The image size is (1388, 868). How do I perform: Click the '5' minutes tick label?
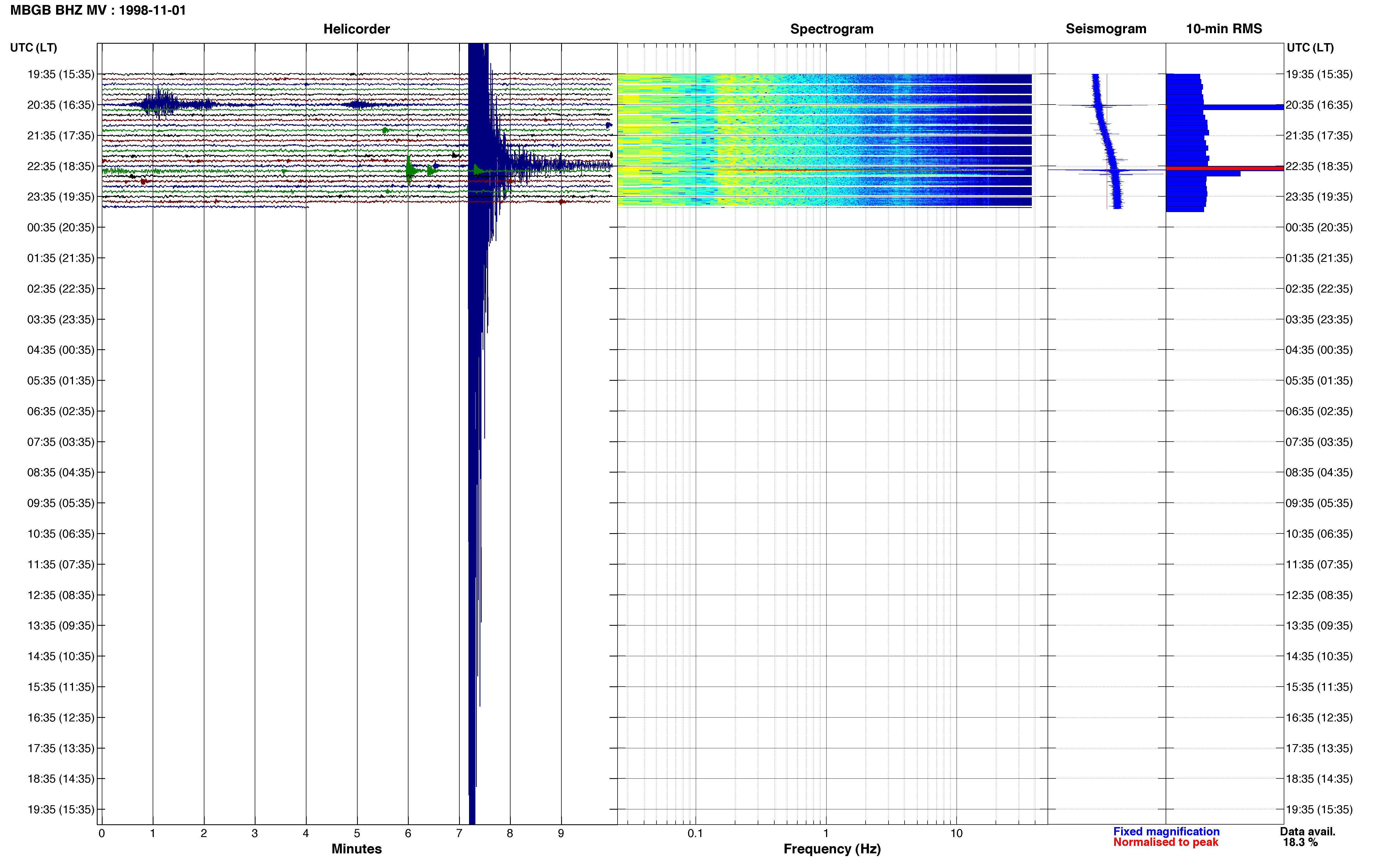pos(357,833)
